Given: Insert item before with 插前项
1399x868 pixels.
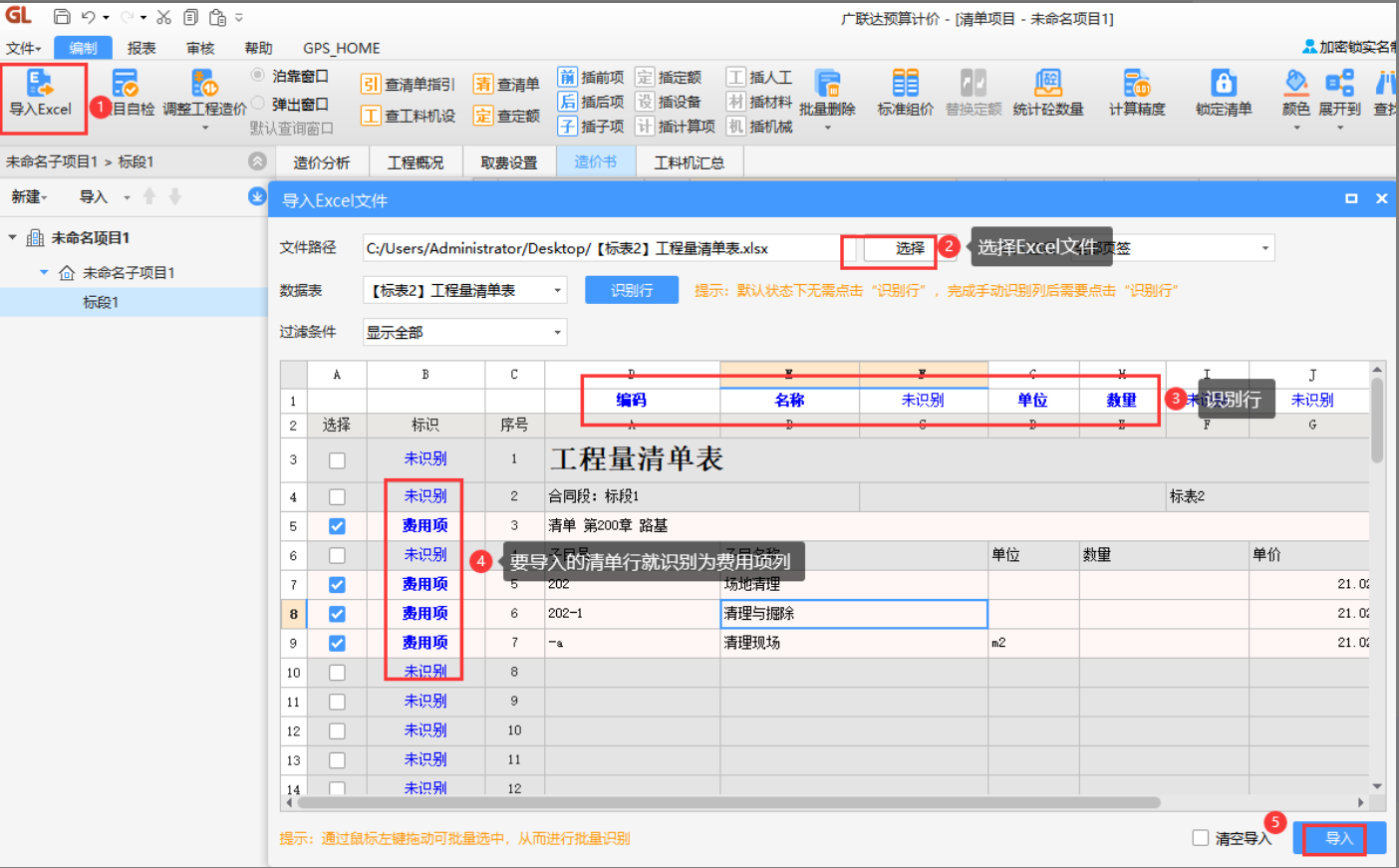Looking at the screenshot, I should pos(591,77).
